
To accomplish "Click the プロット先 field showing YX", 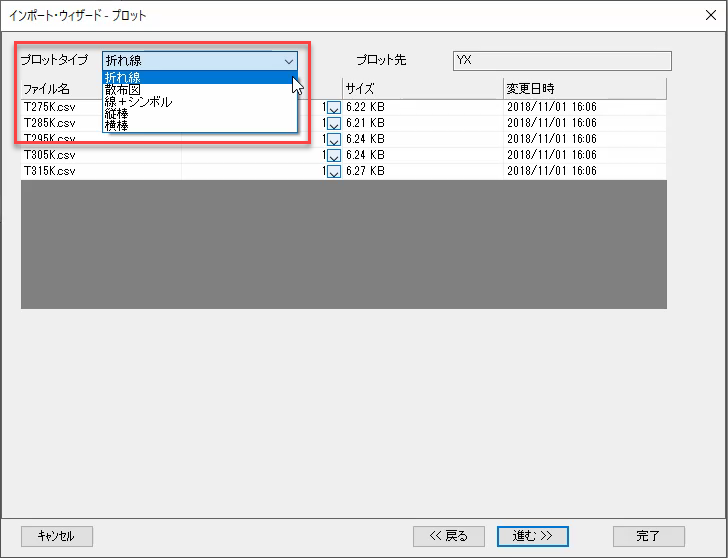I will (x=562, y=61).
